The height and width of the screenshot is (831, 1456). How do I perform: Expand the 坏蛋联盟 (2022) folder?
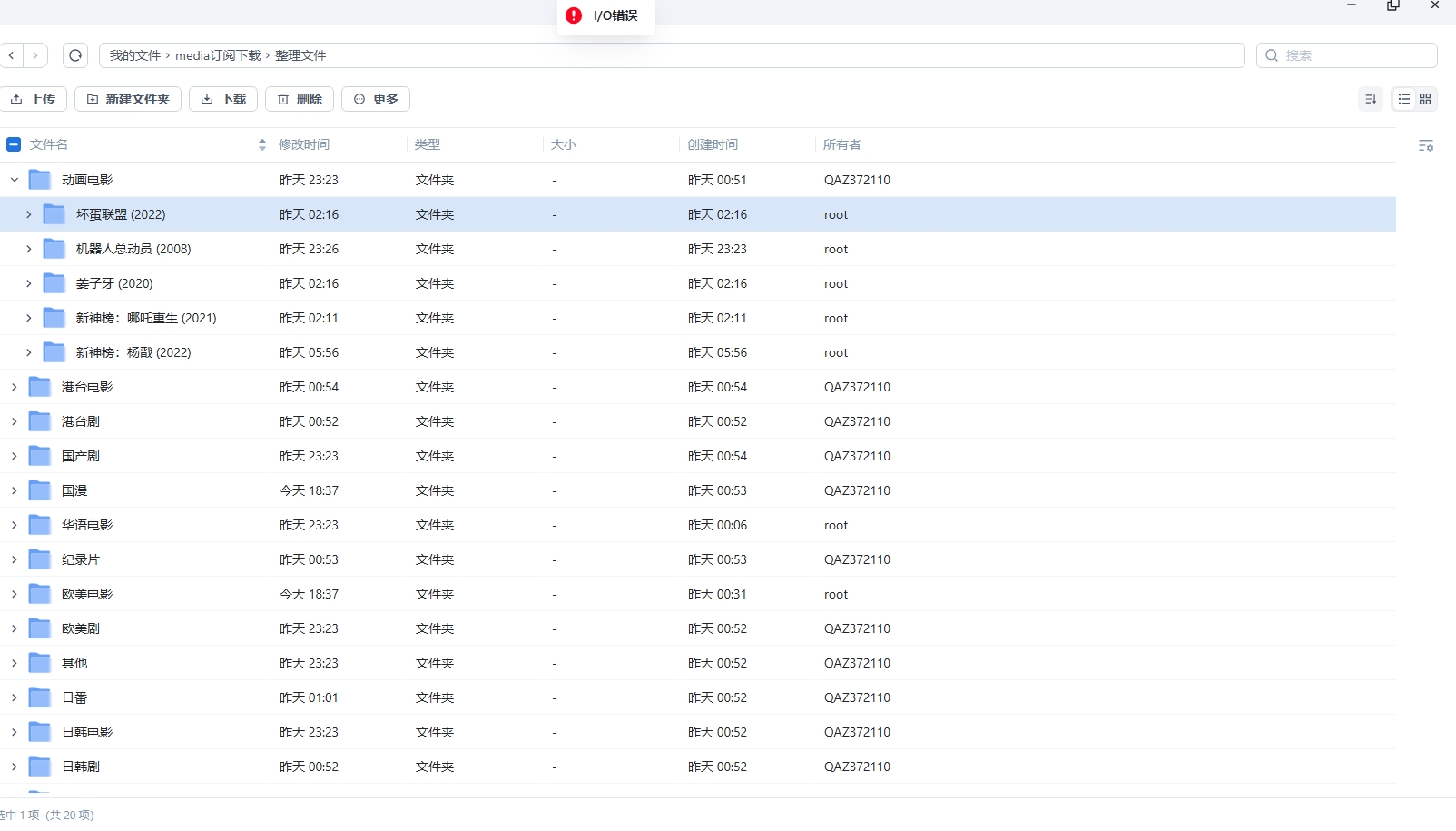(29, 214)
